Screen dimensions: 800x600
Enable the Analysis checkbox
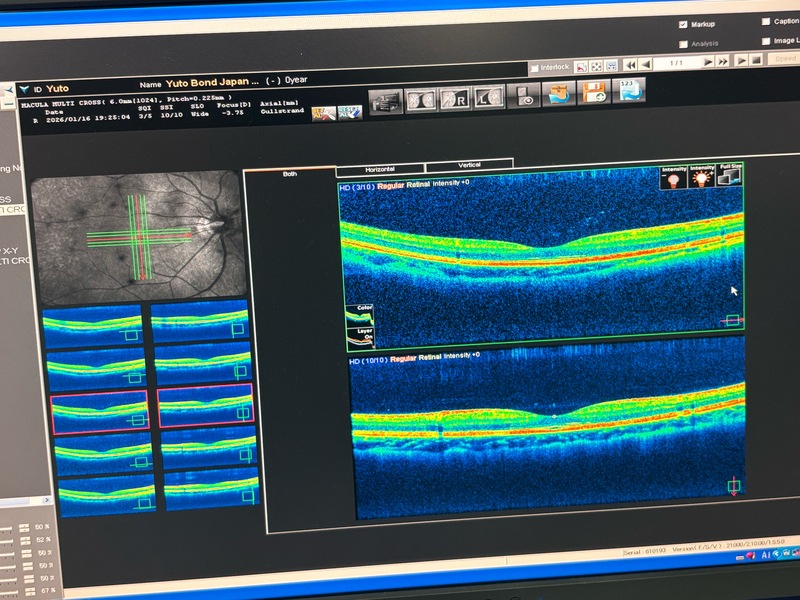pos(683,44)
